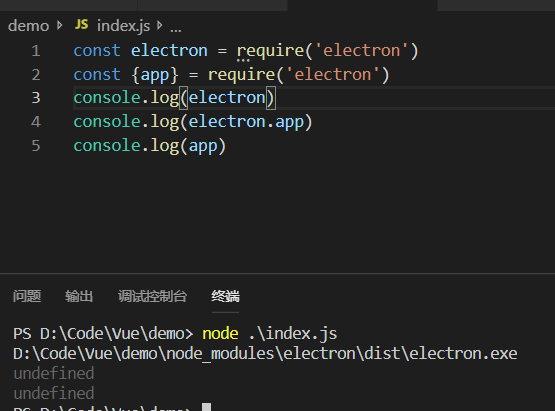Screen dimensions: 555x411
Task: Click line number 2 in gutter
Action: 36,75
